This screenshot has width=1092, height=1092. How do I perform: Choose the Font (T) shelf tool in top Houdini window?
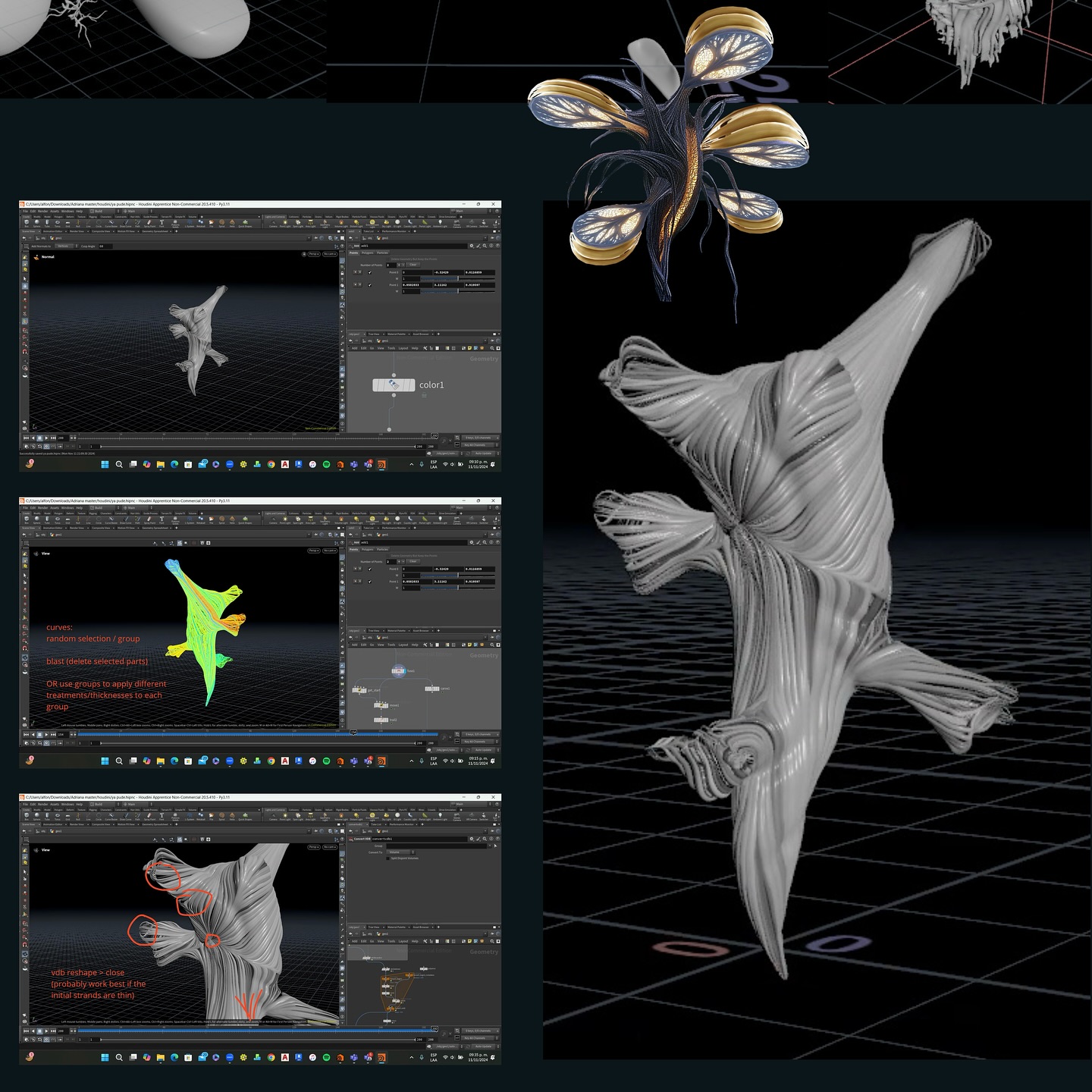click(162, 223)
